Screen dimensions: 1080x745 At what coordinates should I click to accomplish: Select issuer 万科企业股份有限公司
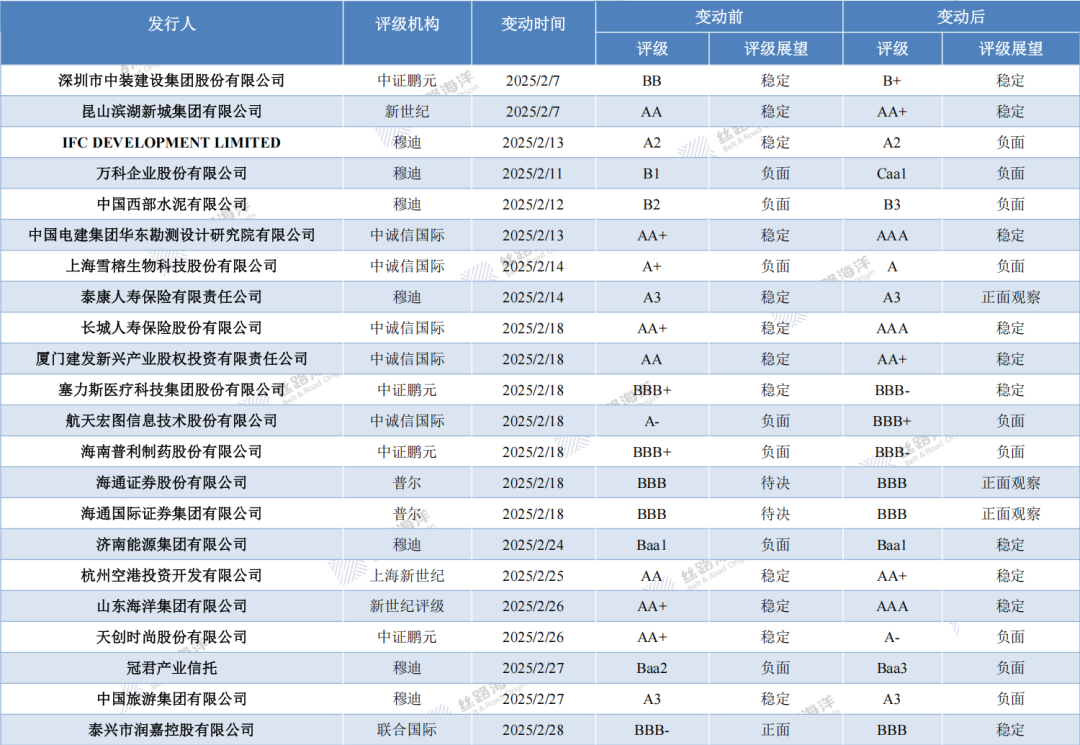pos(172,174)
